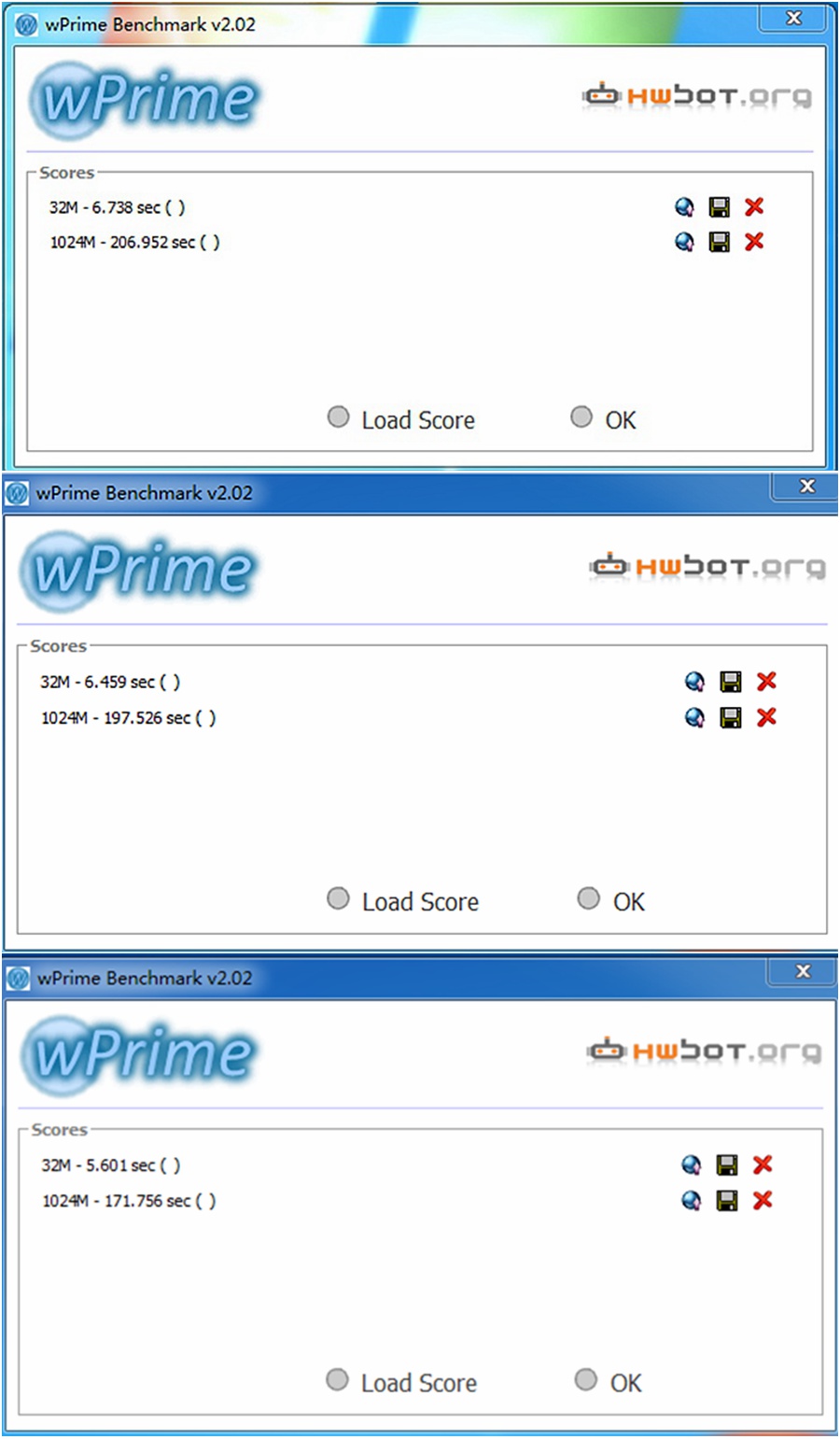The height and width of the screenshot is (1439, 840).
Task: Open the HWBOT.org logo in the 6.738 sec window
Action: pyautogui.click(x=697, y=96)
